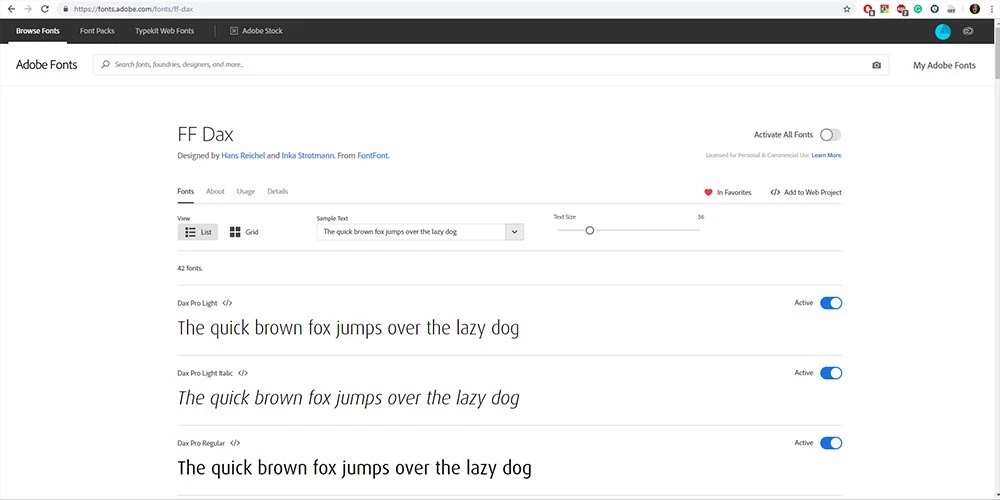Switch to the Usage tab
1000x500 pixels.
[246, 191]
